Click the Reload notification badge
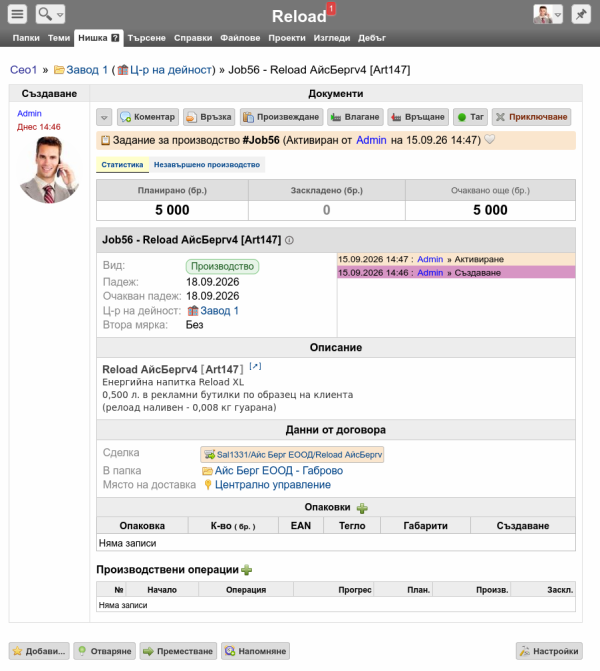This screenshot has width=600, height=671. pos(331,9)
